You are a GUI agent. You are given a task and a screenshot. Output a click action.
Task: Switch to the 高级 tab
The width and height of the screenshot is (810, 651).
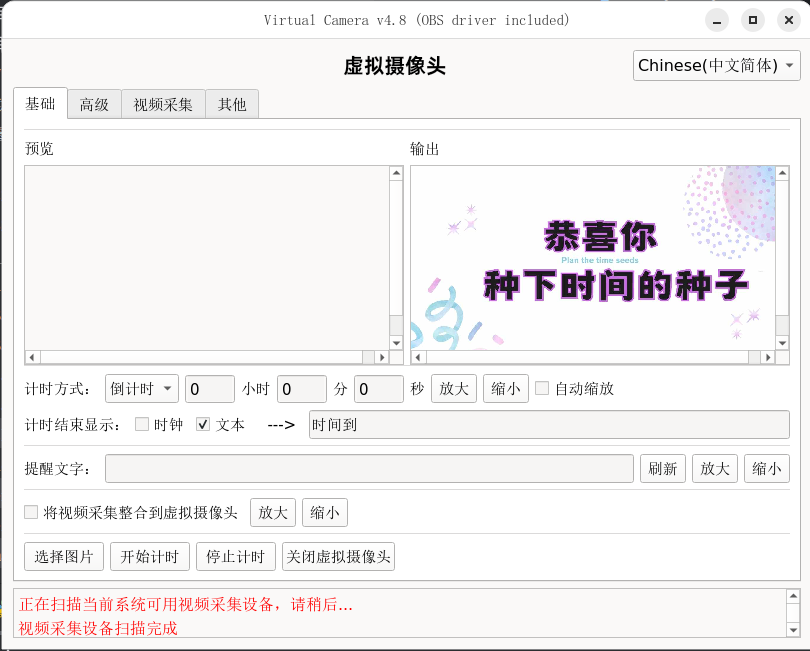(x=94, y=104)
